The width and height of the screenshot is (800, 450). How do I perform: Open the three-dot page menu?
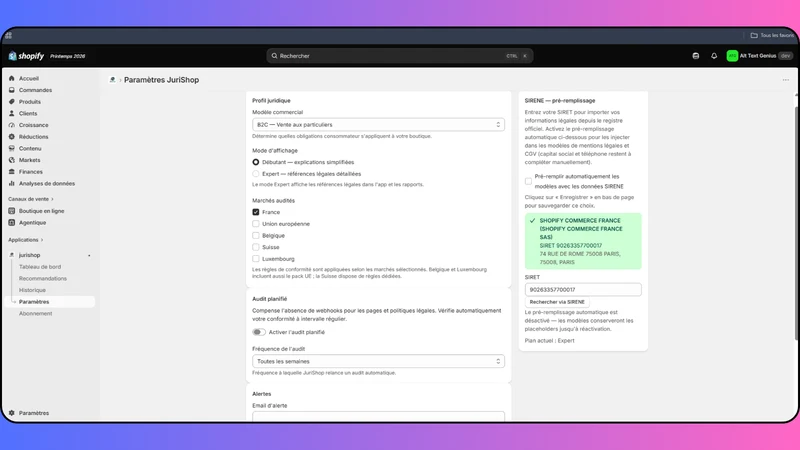tap(786, 80)
